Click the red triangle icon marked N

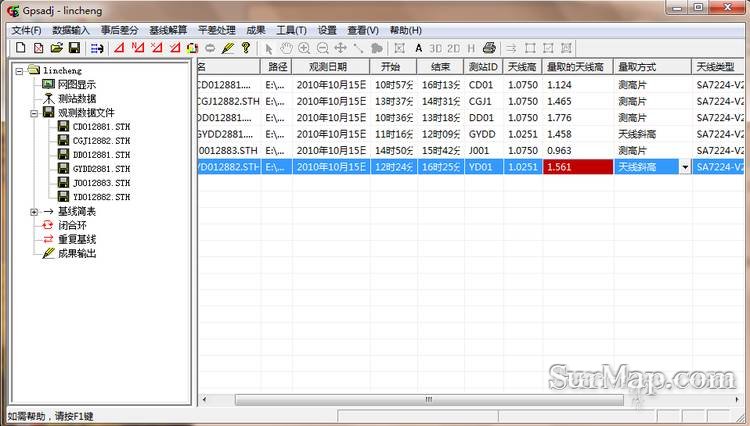click(x=138, y=48)
